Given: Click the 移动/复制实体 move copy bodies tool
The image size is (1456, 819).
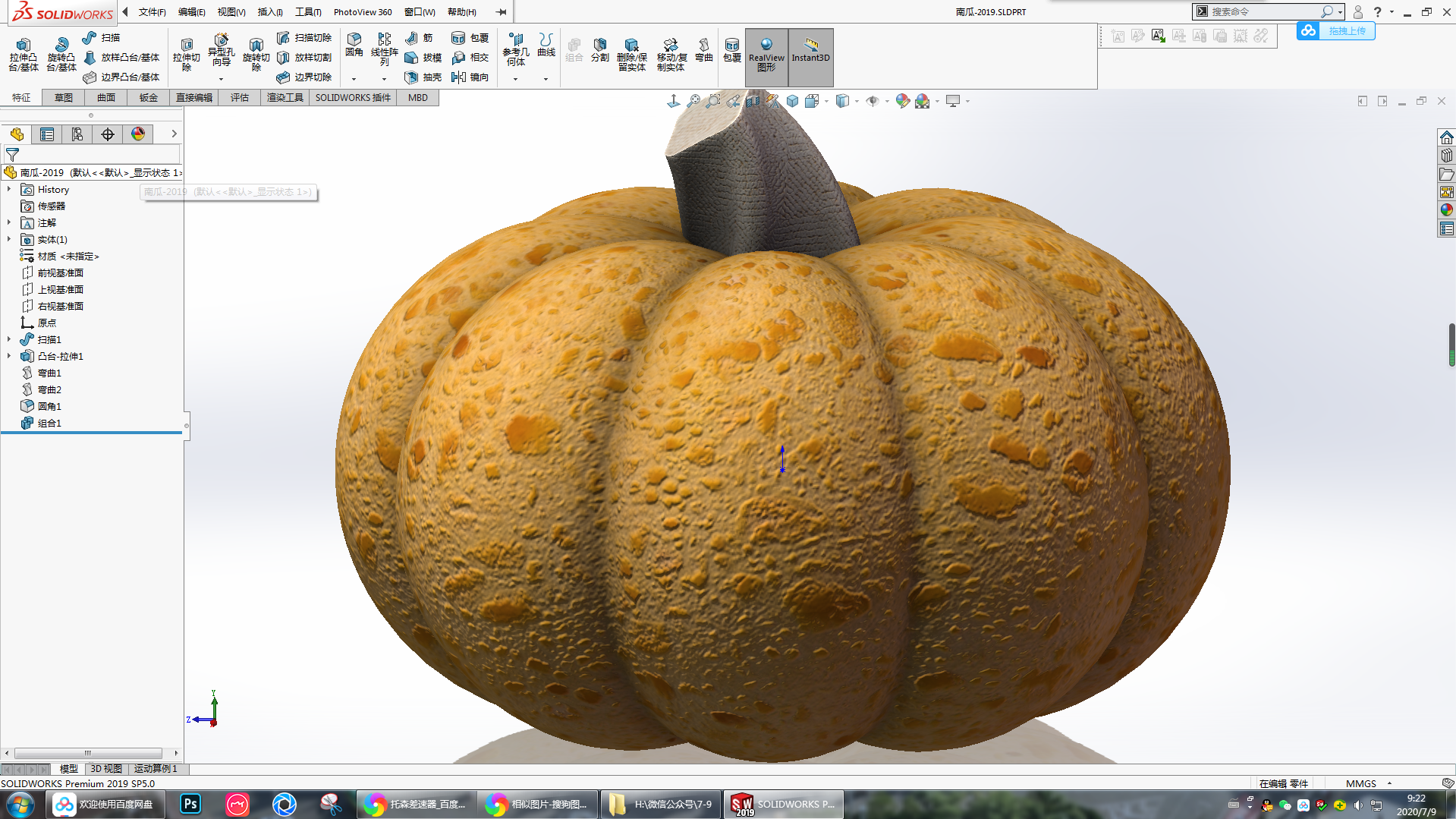Looking at the screenshot, I should point(671,54).
